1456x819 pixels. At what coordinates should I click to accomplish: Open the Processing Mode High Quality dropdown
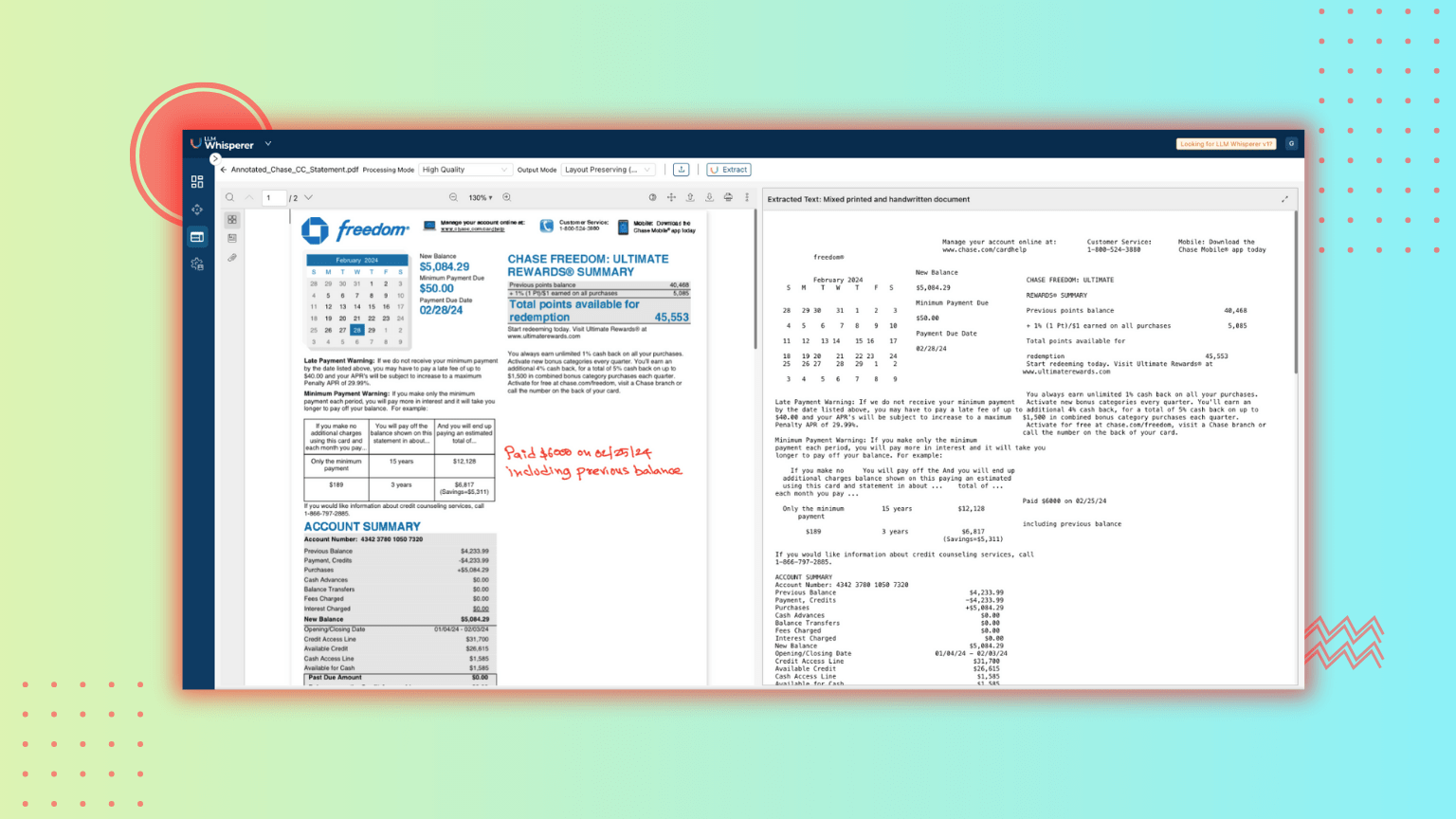(464, 170)
